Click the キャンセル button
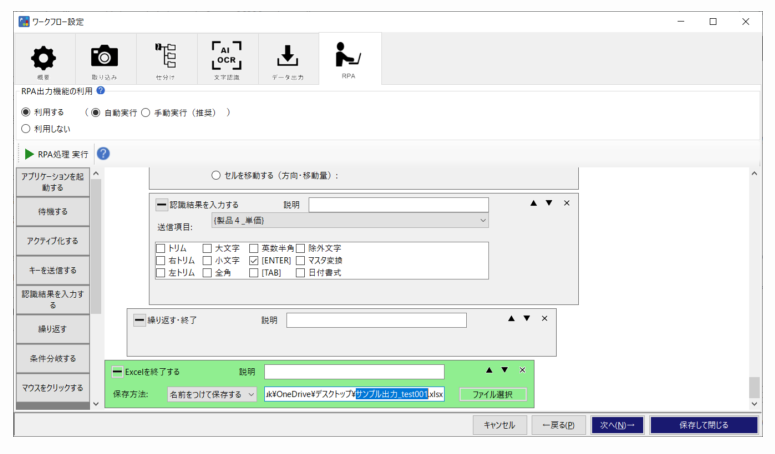The height and width of the screenshot is (454, 775). [499, 425]
